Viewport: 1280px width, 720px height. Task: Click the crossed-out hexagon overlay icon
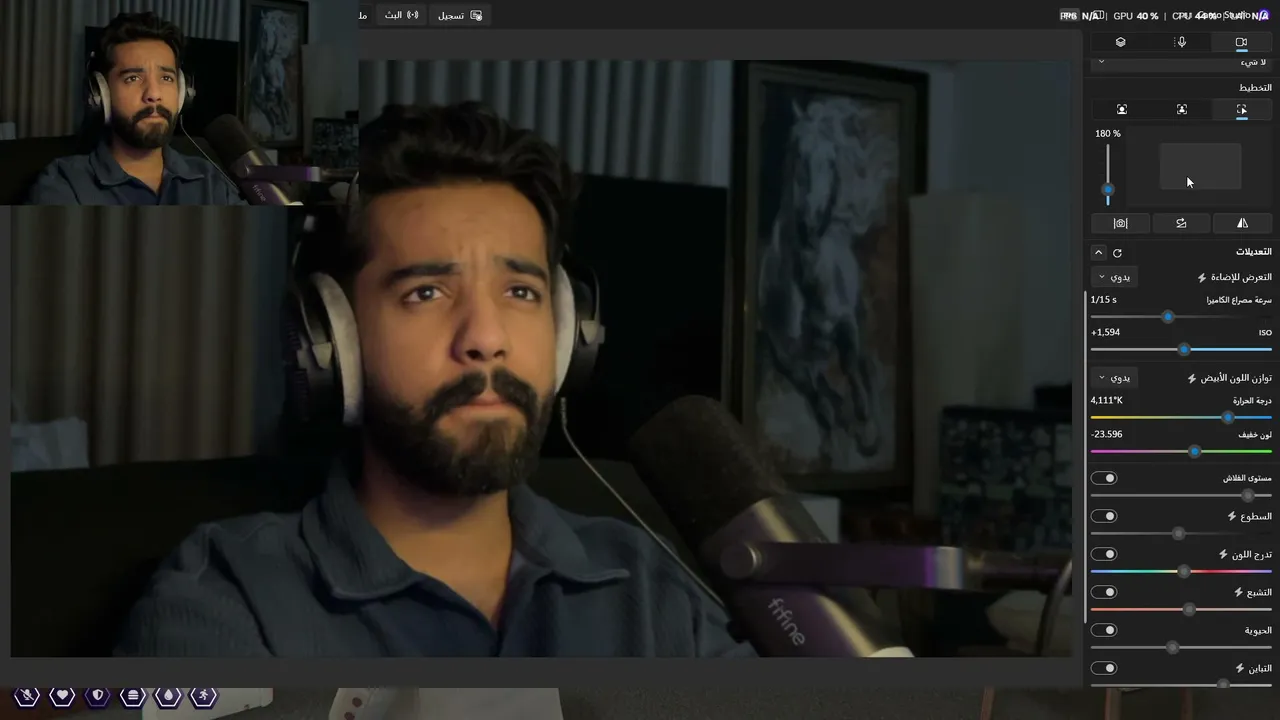coord(27,695)
